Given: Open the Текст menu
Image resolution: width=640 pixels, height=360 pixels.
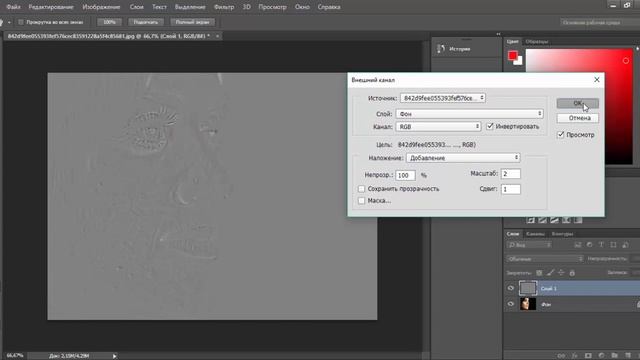Looking at the screenshot, I should pyautogui.click(x=159, y=7).
